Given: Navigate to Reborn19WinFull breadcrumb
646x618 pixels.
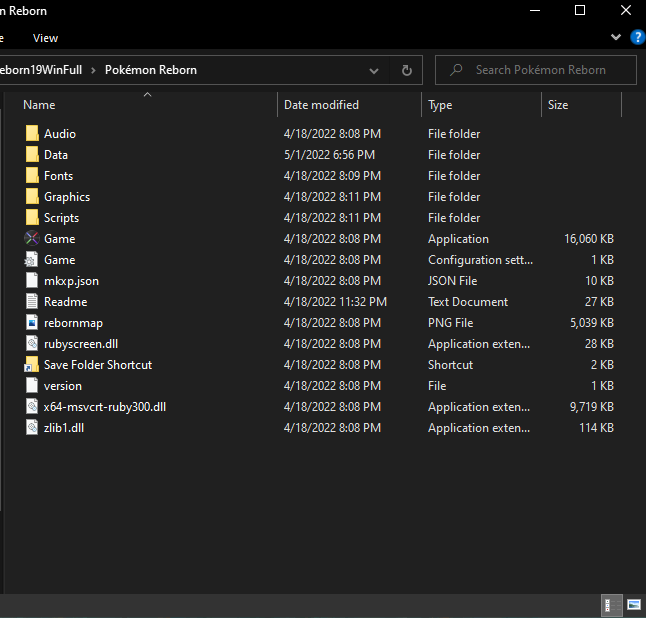Looking at the screenshot, I should [41, 70].
